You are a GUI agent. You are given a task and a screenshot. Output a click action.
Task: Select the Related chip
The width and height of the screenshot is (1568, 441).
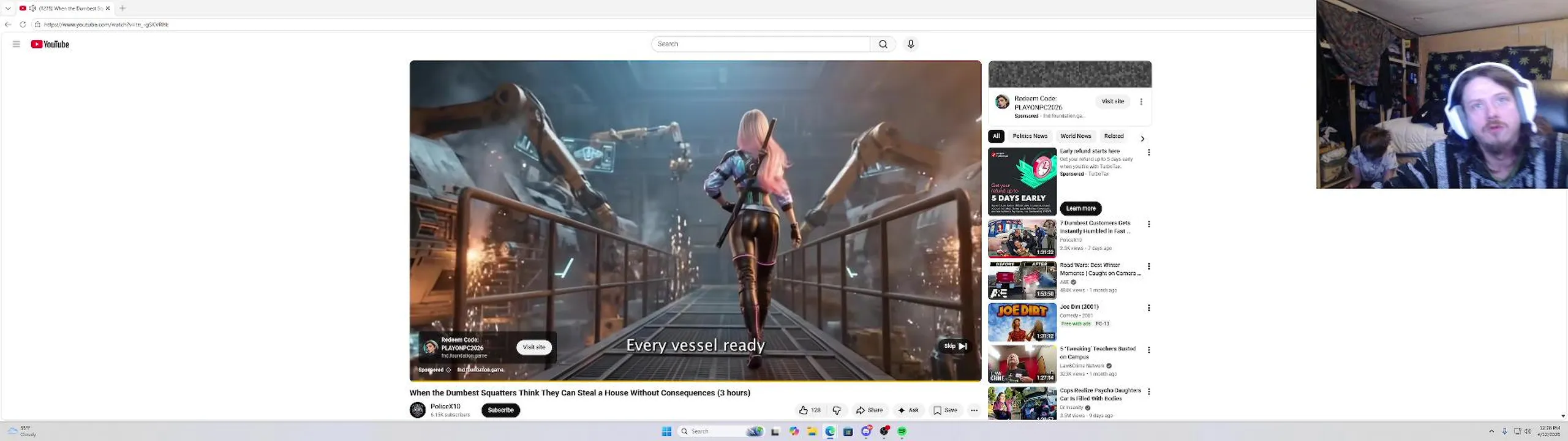(1114, 136)
